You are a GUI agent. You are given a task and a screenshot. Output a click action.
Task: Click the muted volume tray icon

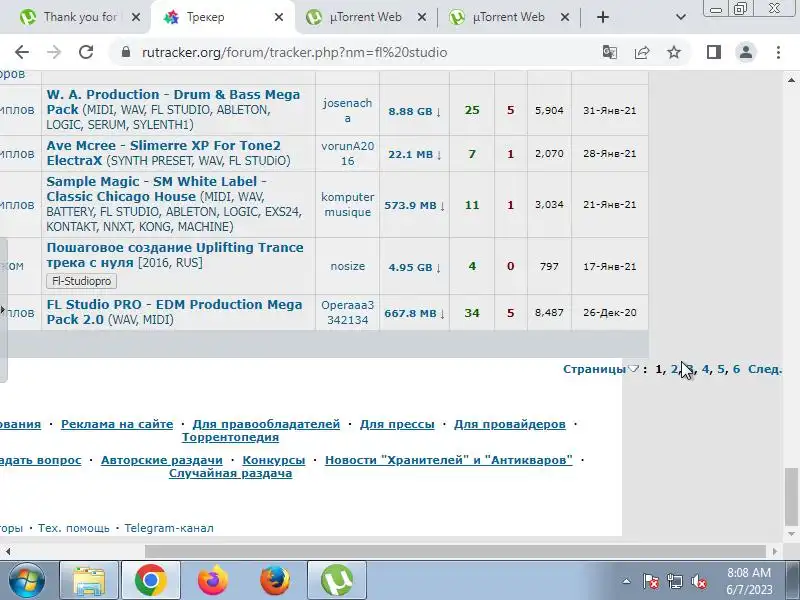pyautogui.click(x=698, y=581)
